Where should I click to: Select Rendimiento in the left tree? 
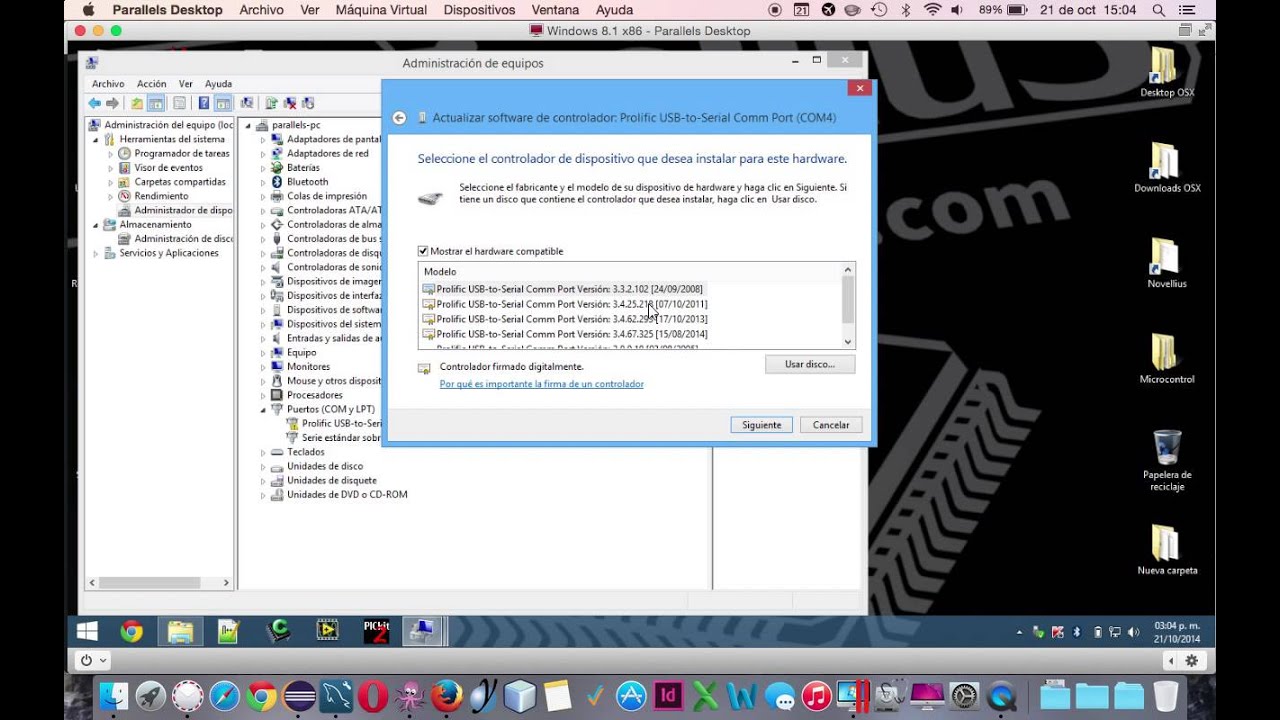click(153, 196)
